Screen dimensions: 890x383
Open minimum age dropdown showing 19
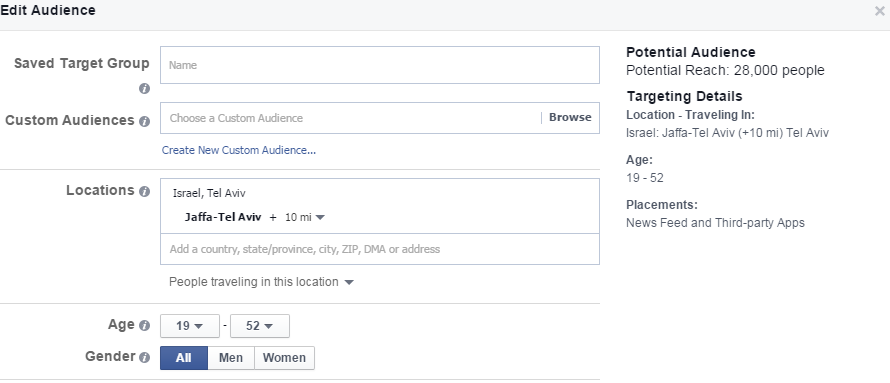(x=190, y=326)
